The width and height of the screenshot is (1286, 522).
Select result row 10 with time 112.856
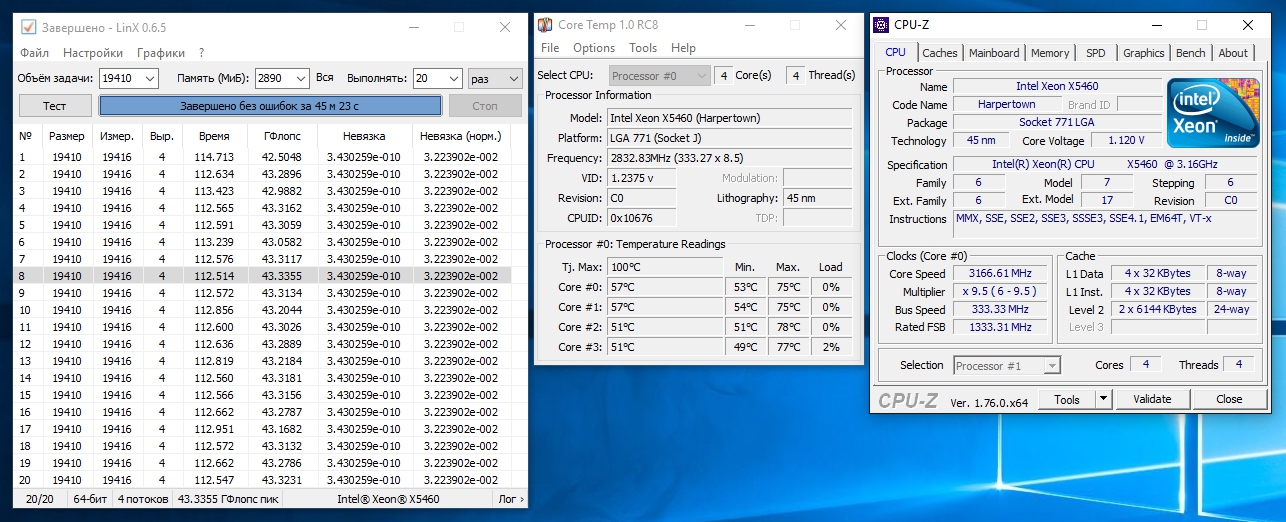pos(264,310)
